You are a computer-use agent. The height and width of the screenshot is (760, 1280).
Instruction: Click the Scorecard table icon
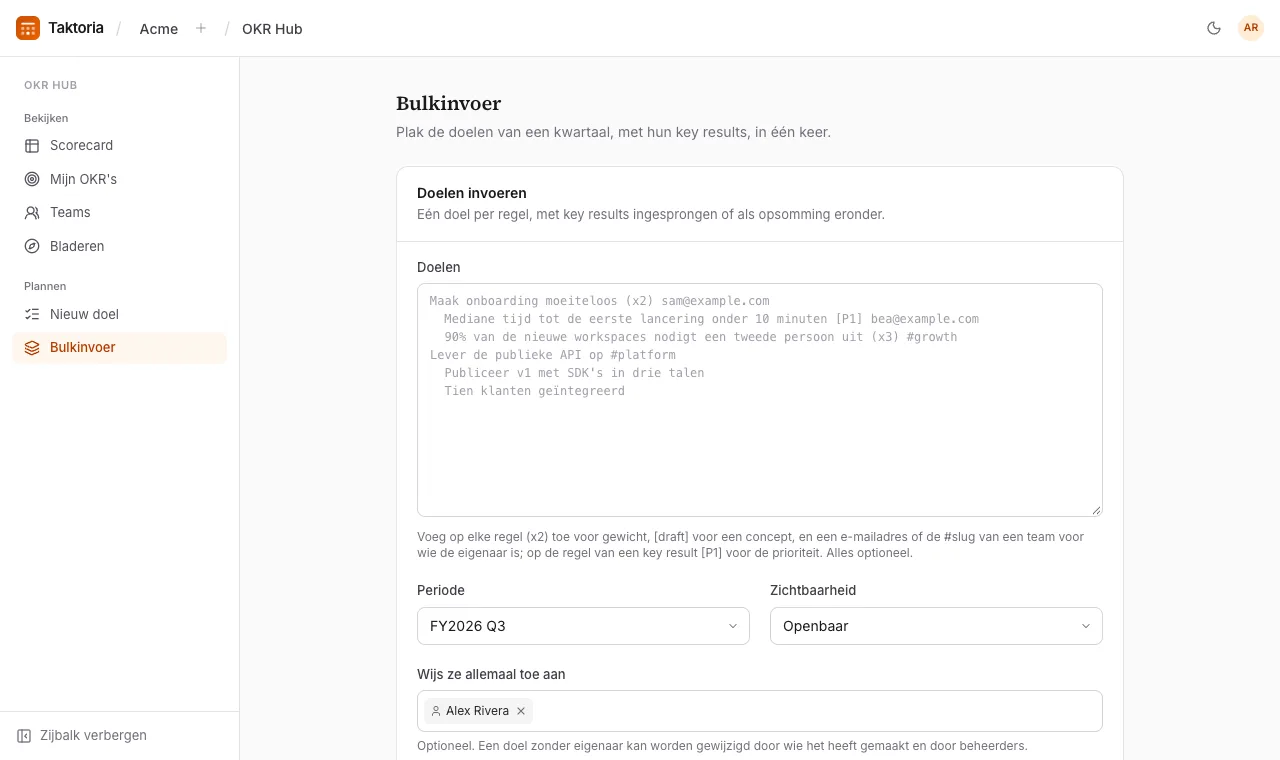tap(32, 146)
